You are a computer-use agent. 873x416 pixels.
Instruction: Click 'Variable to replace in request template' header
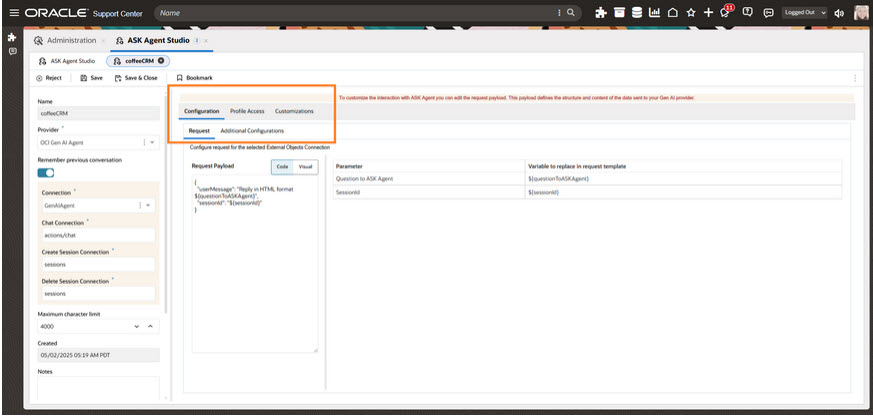pos(683,166)
